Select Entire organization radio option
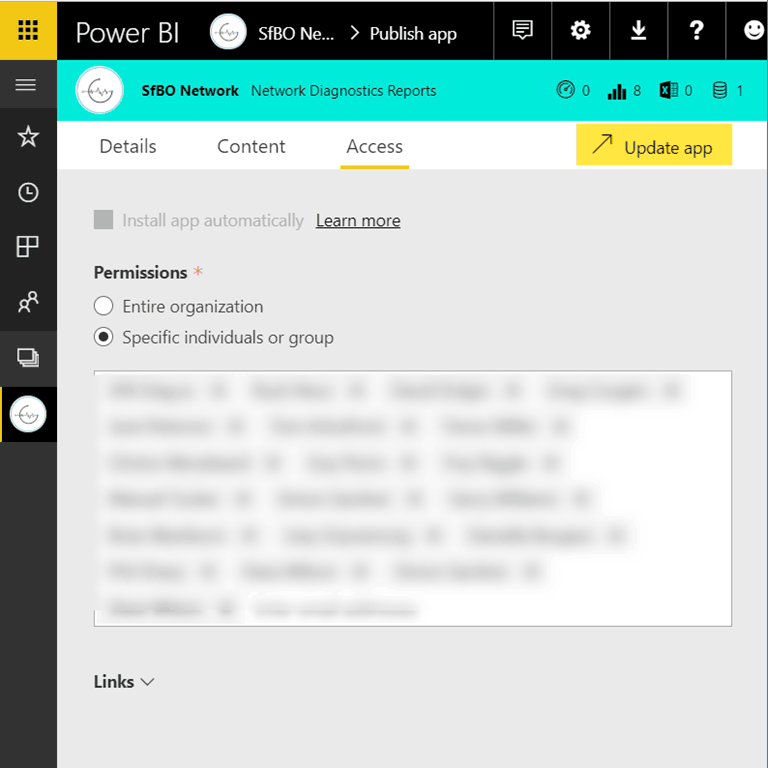Image resolution: width=768 pixels, height=768 pixels. click(103, 307)
